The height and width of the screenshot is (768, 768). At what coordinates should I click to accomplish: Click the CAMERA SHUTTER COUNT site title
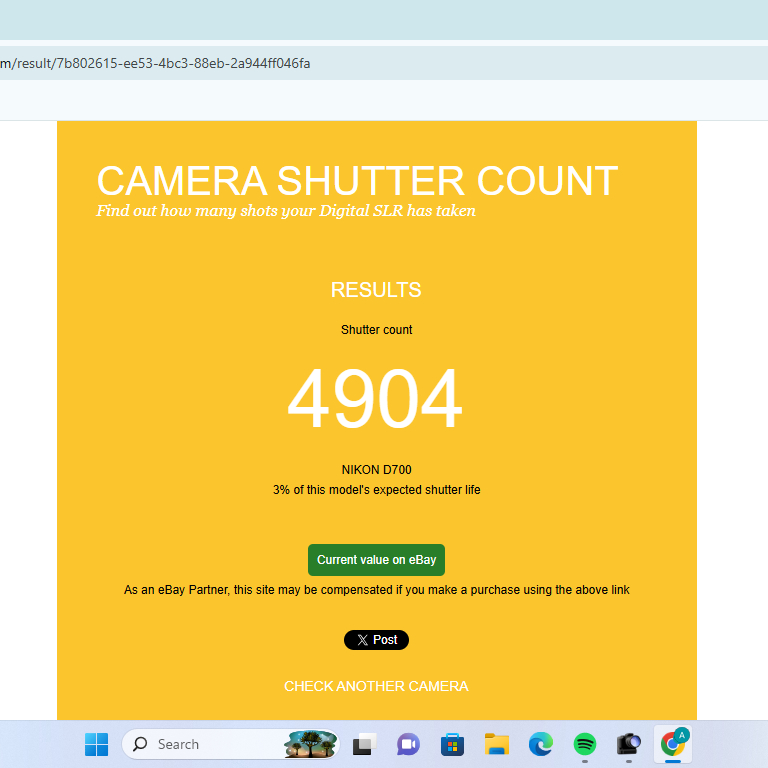point(357,181)
